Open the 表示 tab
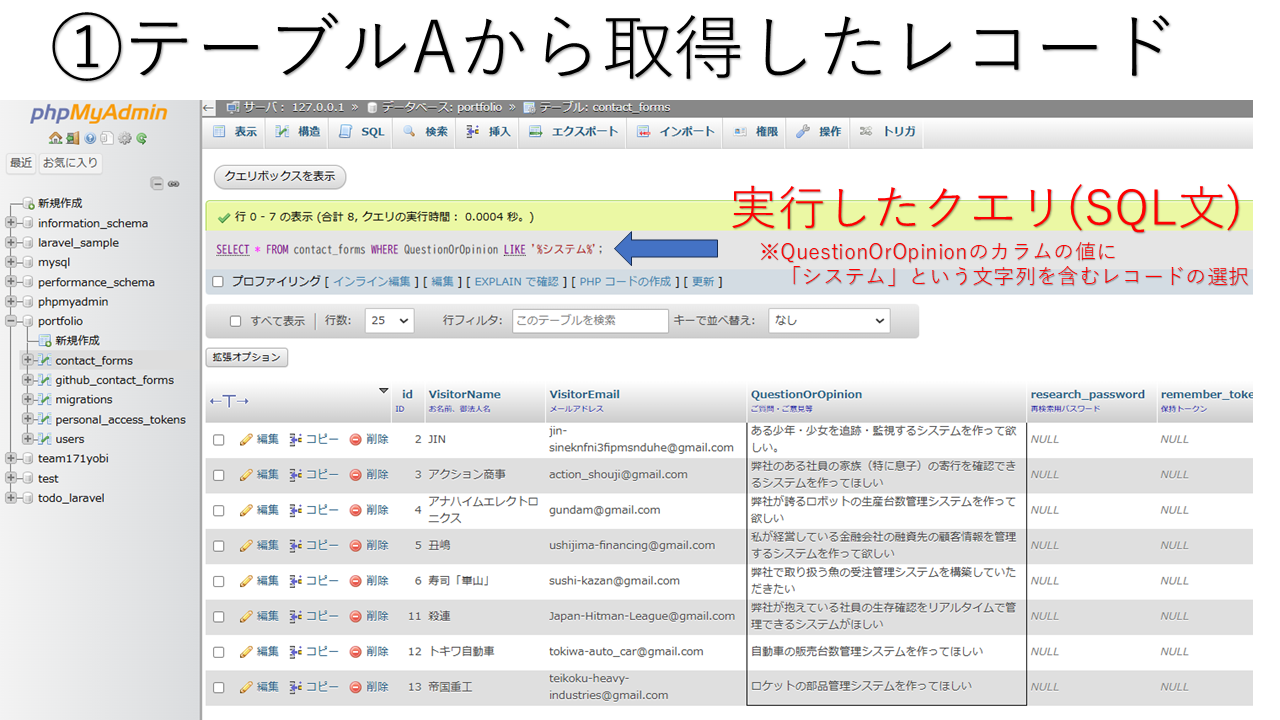Image resolution: width=1280 pixels, height=720 pixels. pos(235,132)
